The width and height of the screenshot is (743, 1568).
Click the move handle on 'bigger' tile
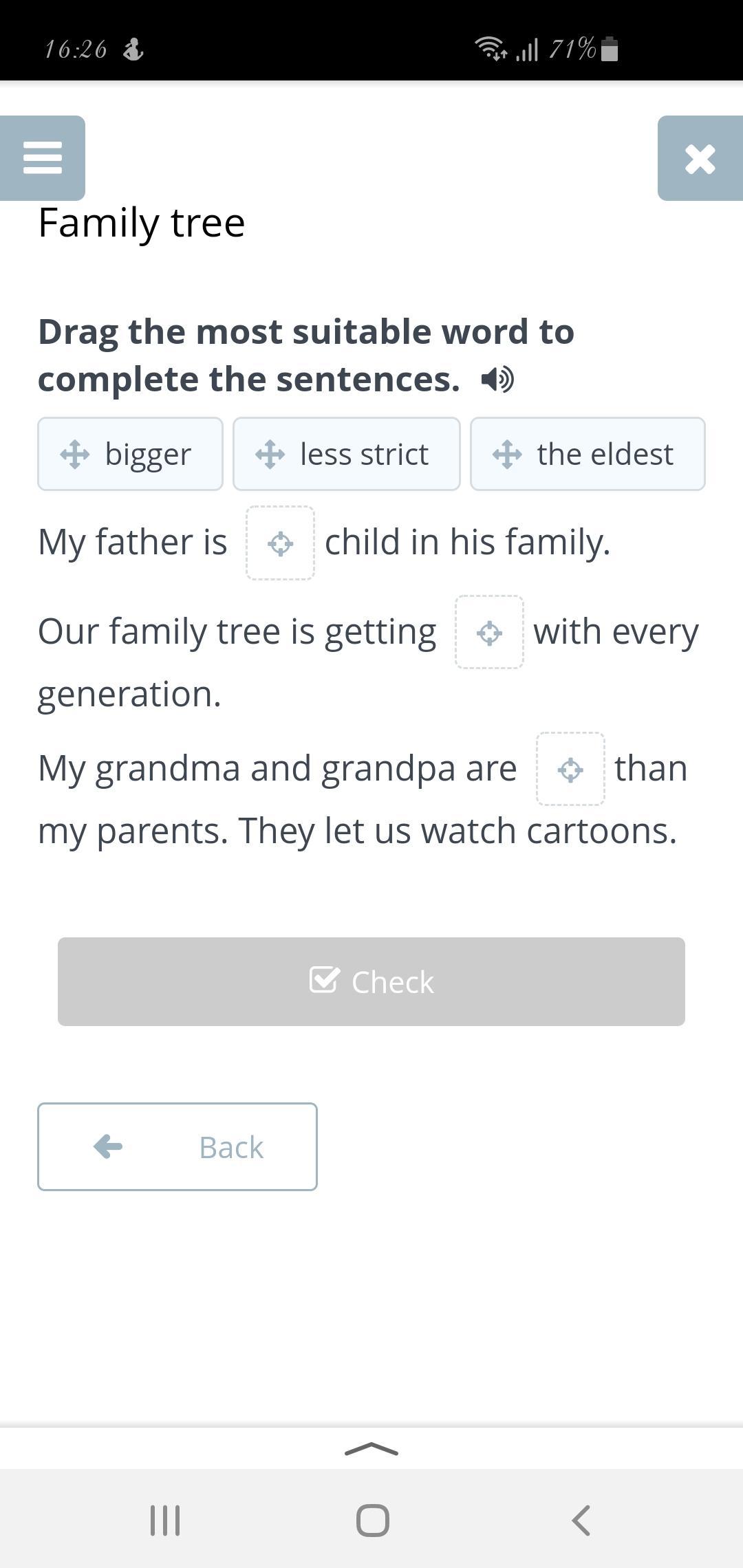75,455
